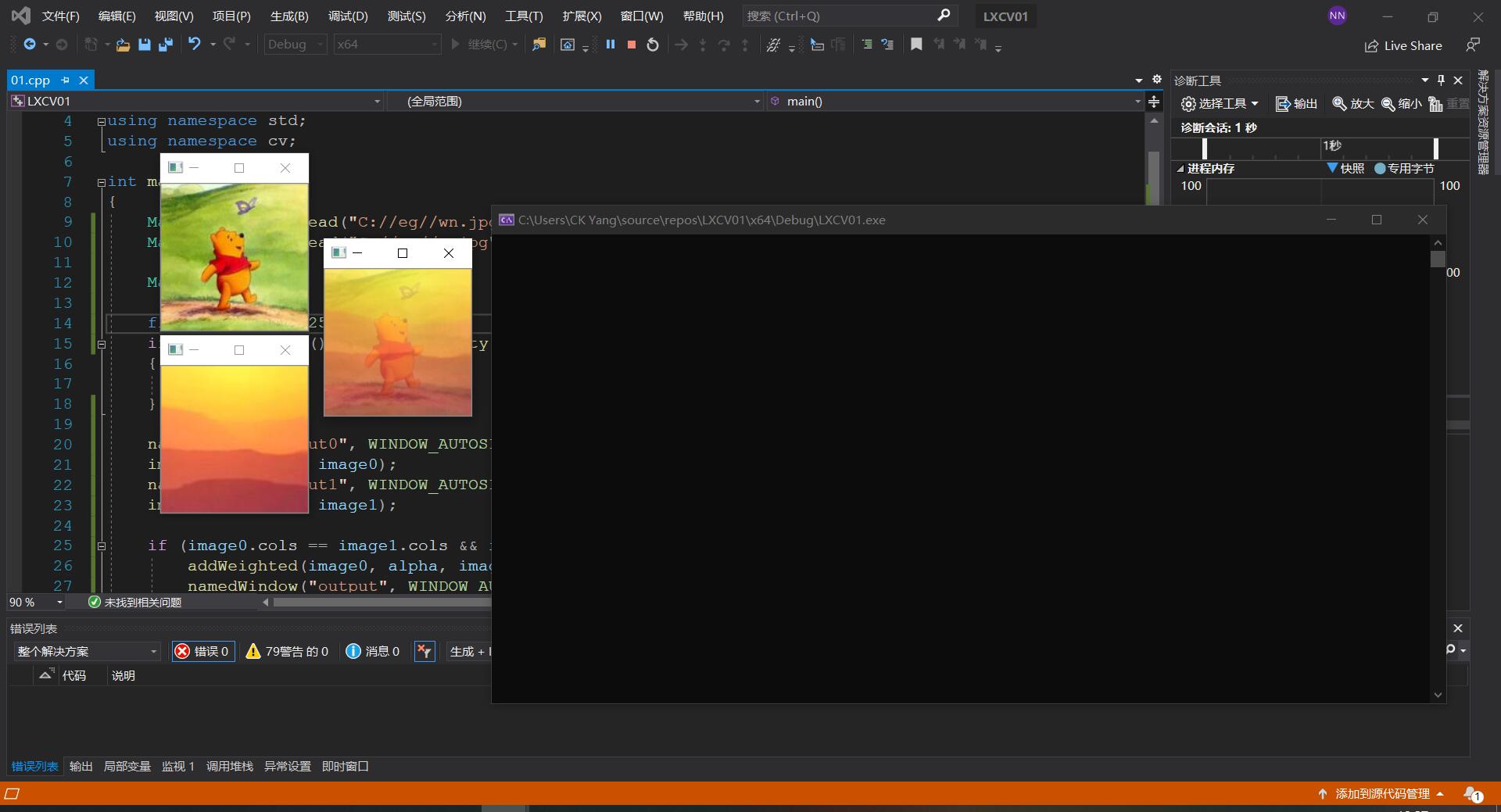The width and height of the screenshot is (1501, 812).
Task: Open the Debug configuration dropdown
Action: click(296, 45)
